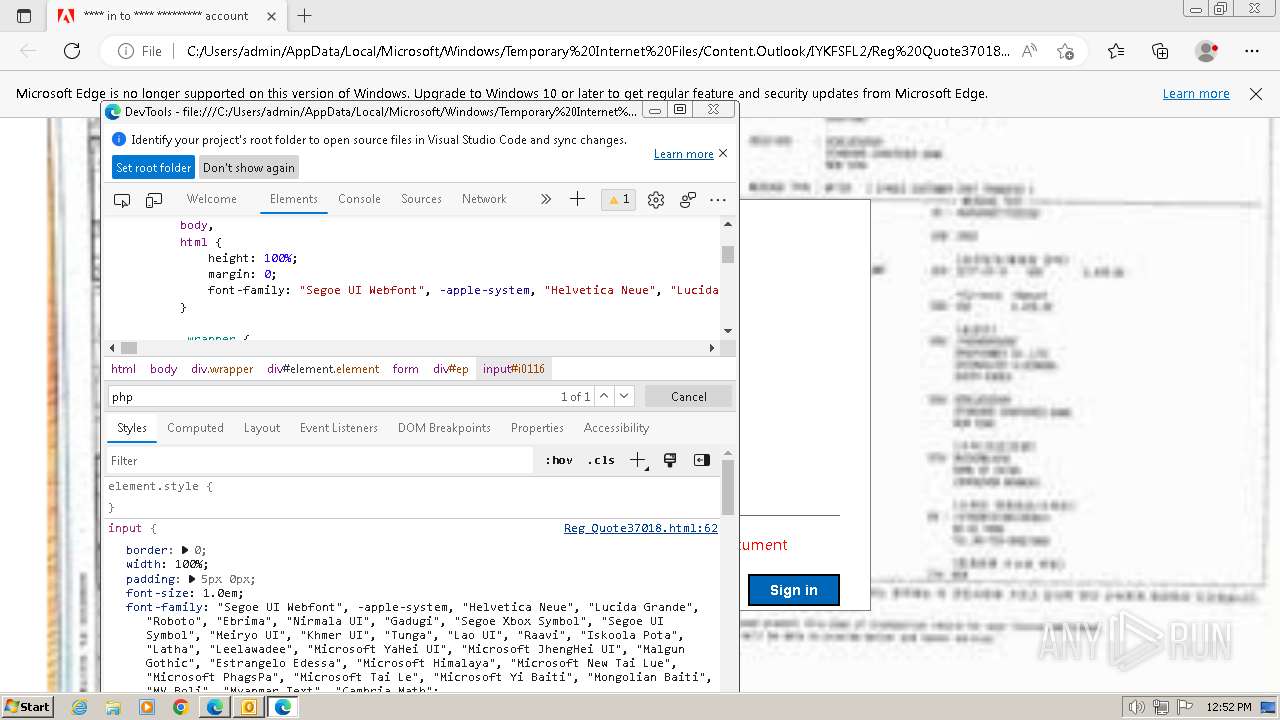Select the inspect element tool in DevTools

[x=122, y=199]
